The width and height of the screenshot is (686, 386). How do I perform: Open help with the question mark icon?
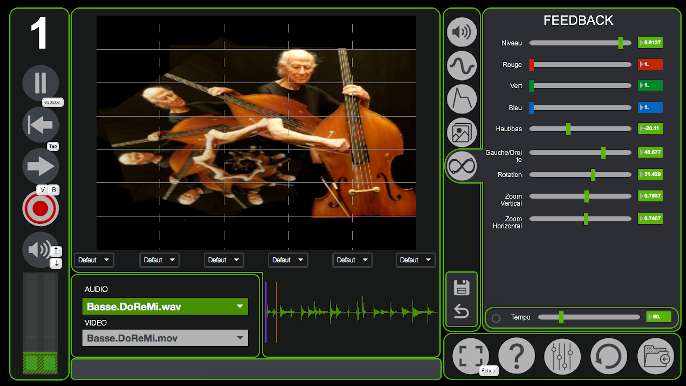[x=517, y=356]
